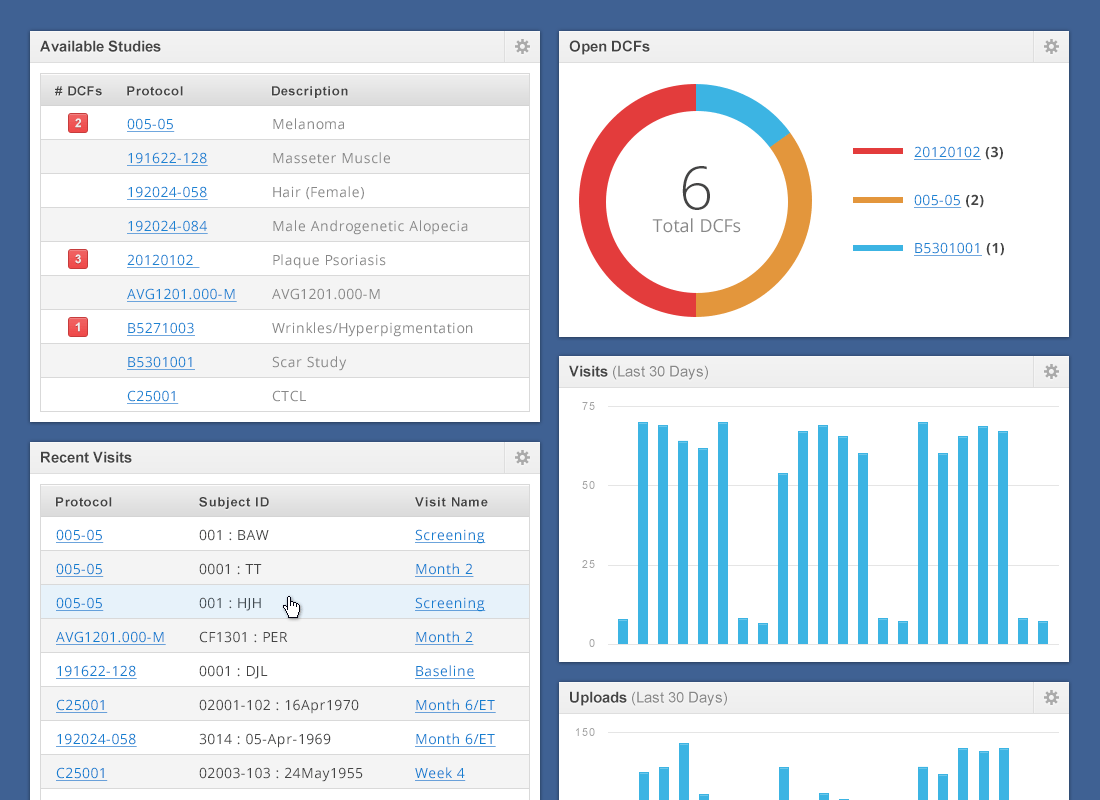This screenshot has width=1100, height=800.
Task: Click orange legend swatch for 005-05
Action: pos(878,200)
